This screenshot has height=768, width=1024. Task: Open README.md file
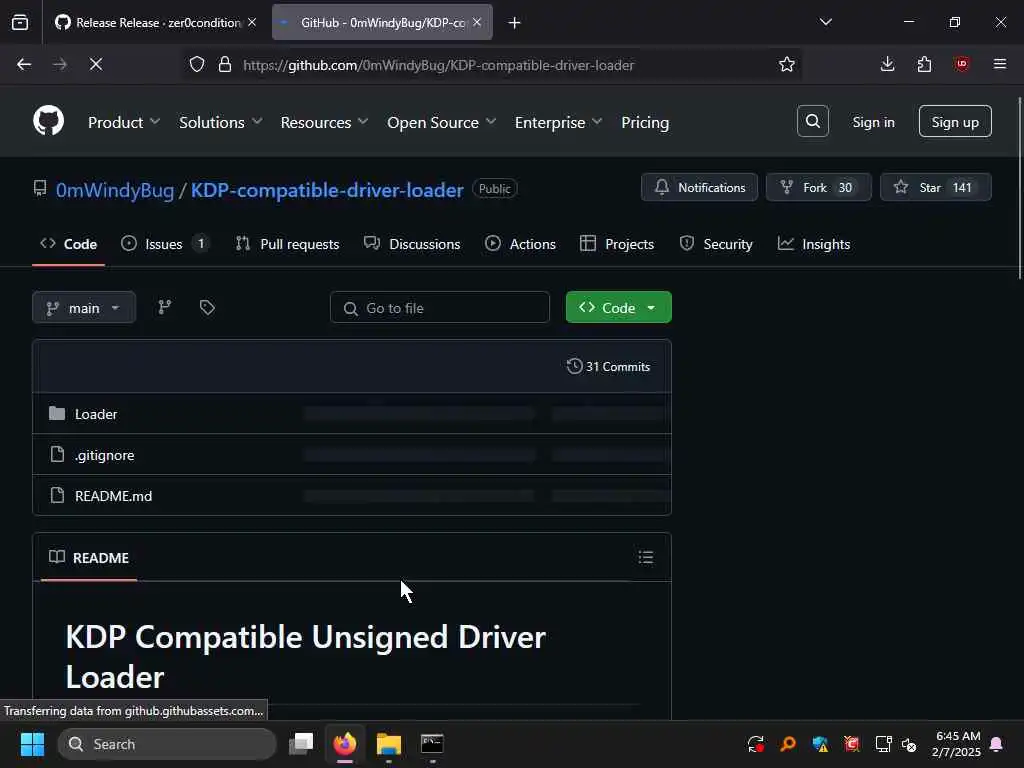point(114,496)
